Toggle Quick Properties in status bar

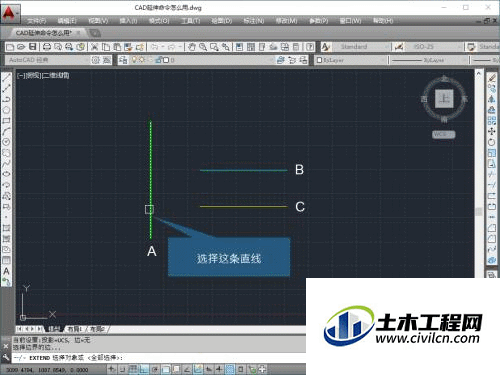241,369
